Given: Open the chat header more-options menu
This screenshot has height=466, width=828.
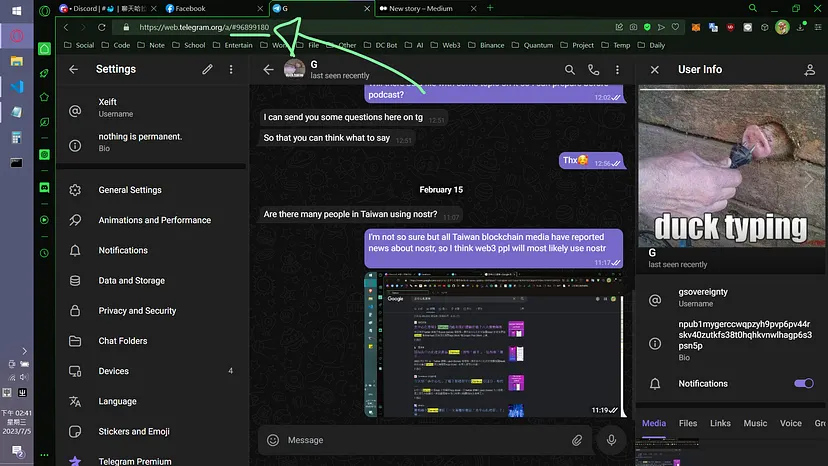Looking at the screenshot, I should (617, 70).
